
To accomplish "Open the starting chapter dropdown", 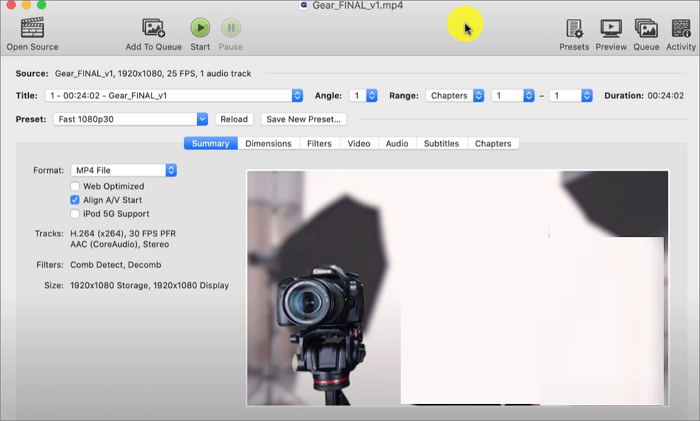I will tap(513, 96).
